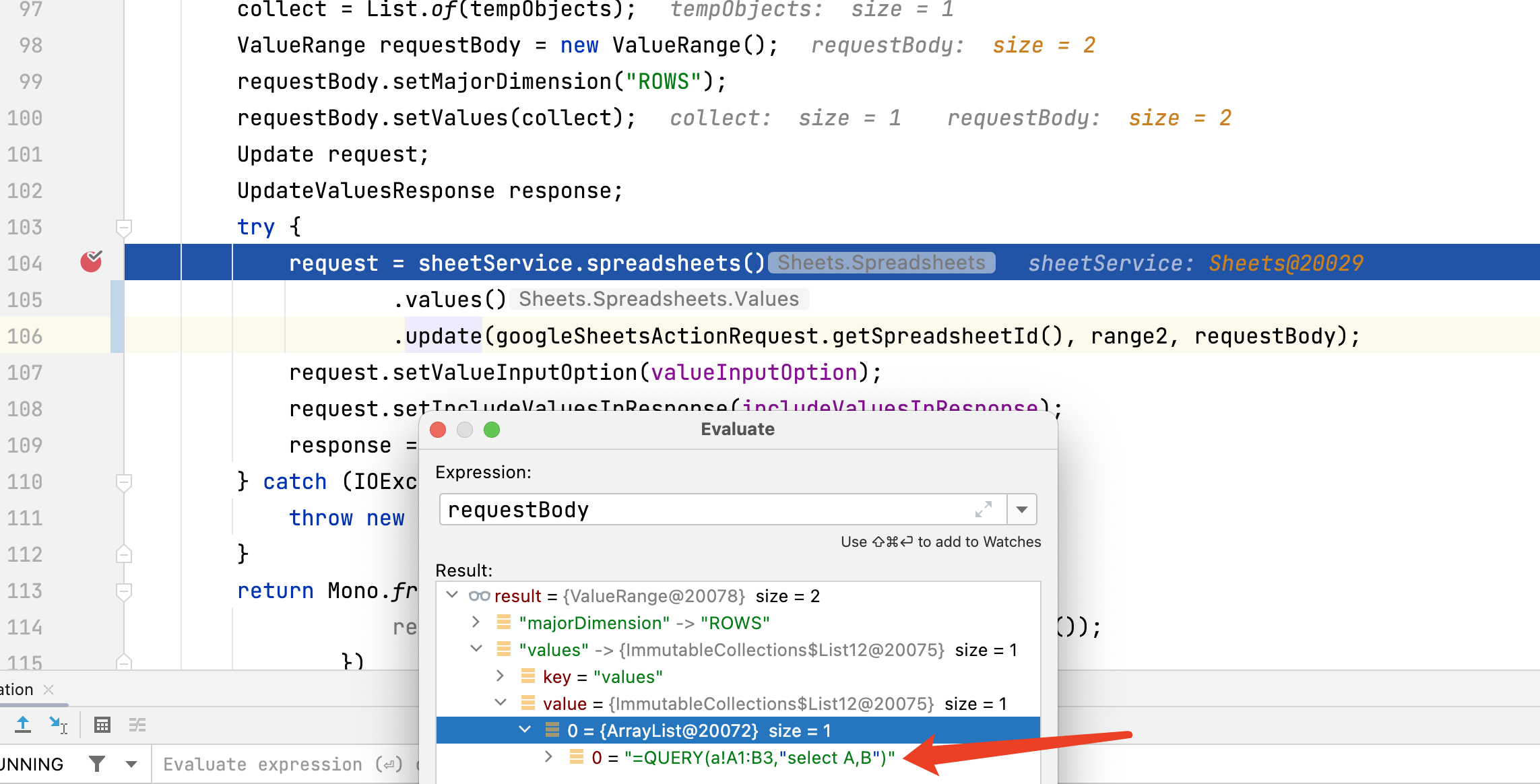
Task: Expand the key = "values" node
Action: coord(500,676)
